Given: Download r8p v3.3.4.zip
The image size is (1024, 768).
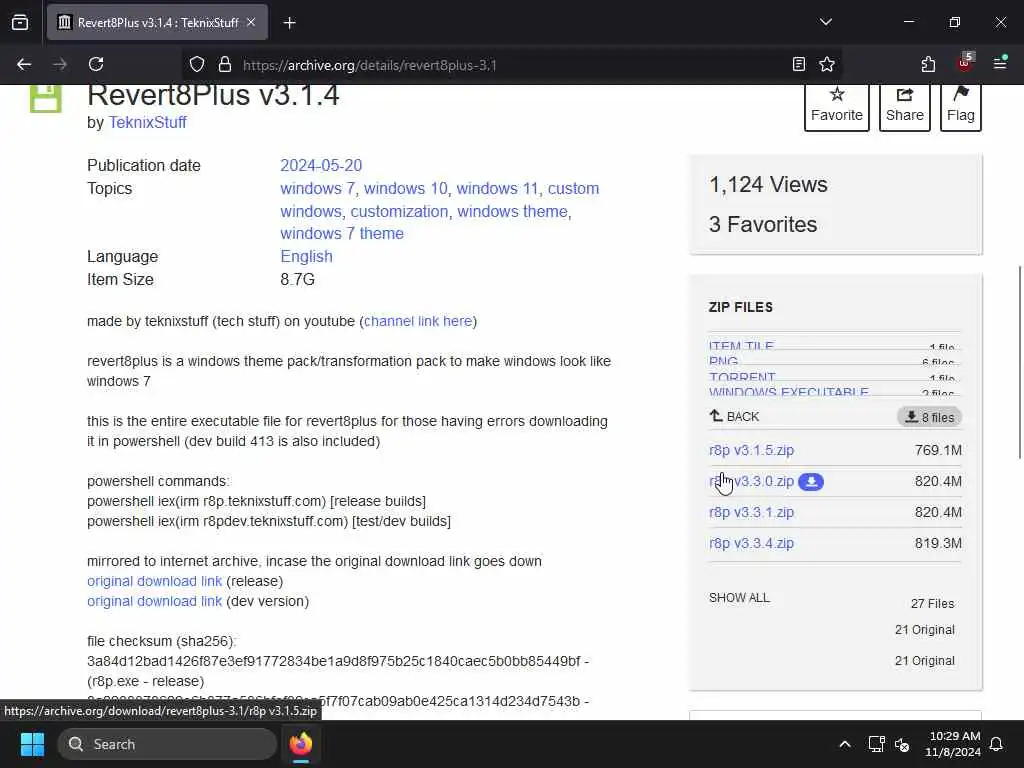Looking at the screenshot, I should click(x=751, y=543).
